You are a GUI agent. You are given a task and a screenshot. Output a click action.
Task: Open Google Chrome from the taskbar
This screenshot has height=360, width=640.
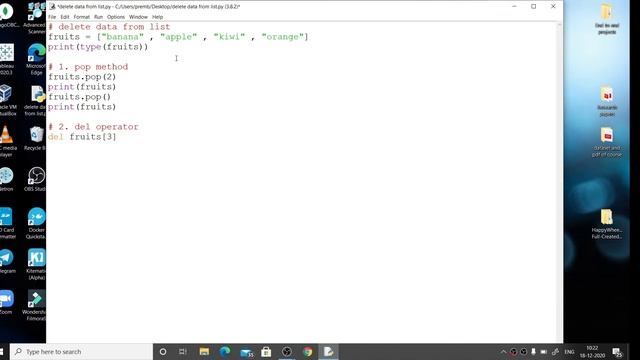point(308,351)
